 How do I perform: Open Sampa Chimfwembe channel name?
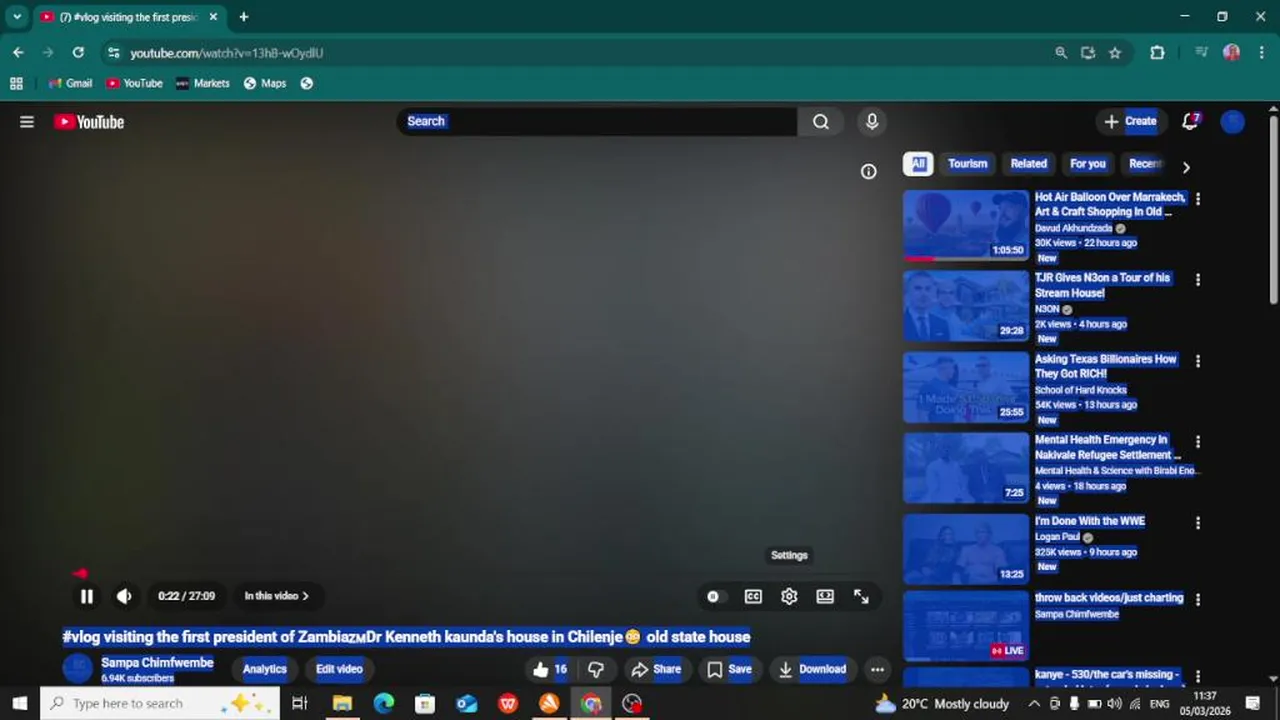click(x=157, y=663)
